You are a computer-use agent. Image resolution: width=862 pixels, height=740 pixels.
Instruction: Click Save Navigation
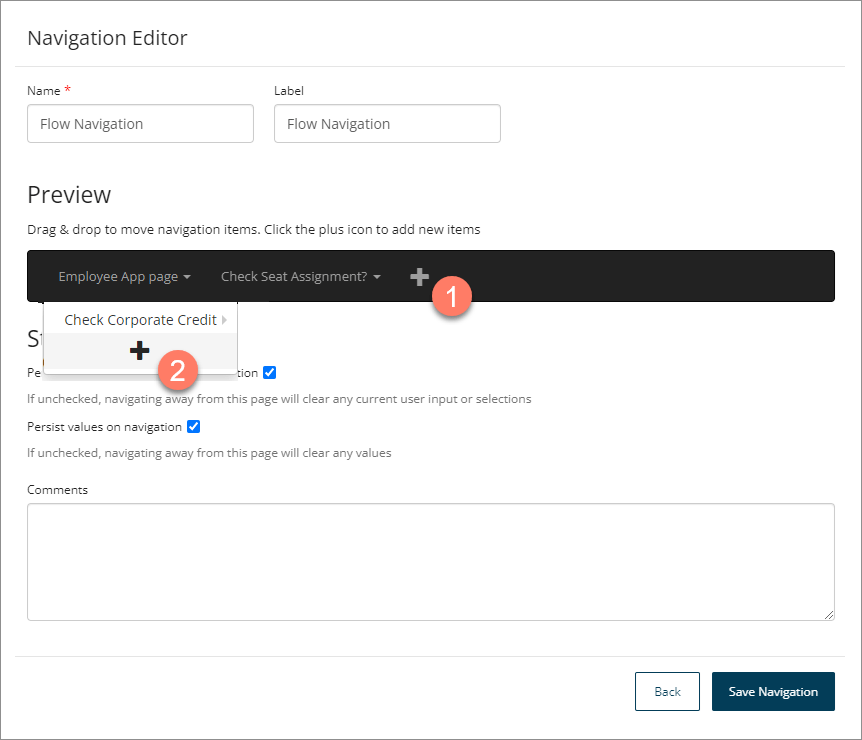pyautogui.click(x=773, y=691)
